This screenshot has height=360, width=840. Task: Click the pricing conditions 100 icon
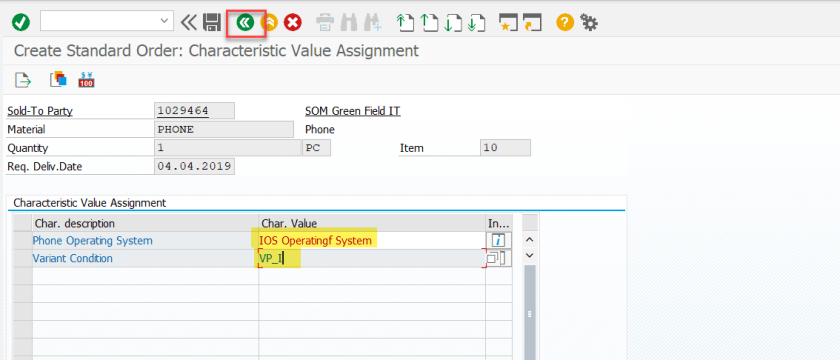(x=86, y=79)
